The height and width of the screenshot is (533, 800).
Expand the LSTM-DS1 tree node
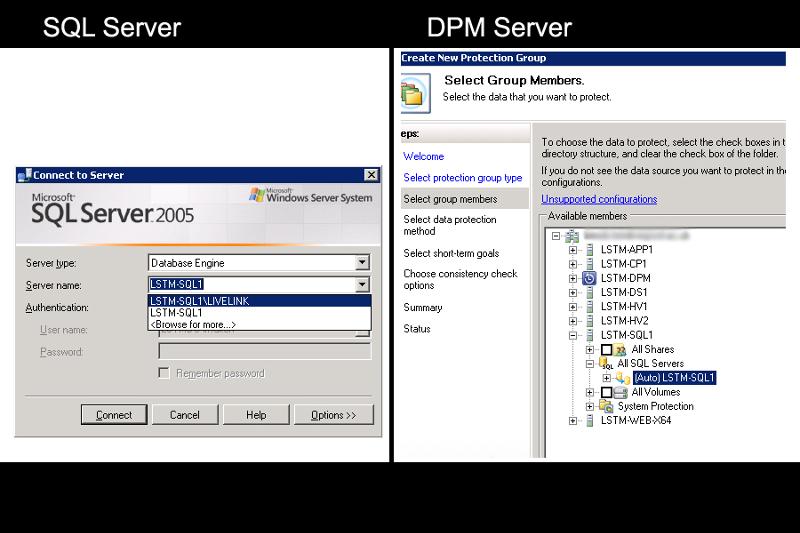[x=573, y=293]
